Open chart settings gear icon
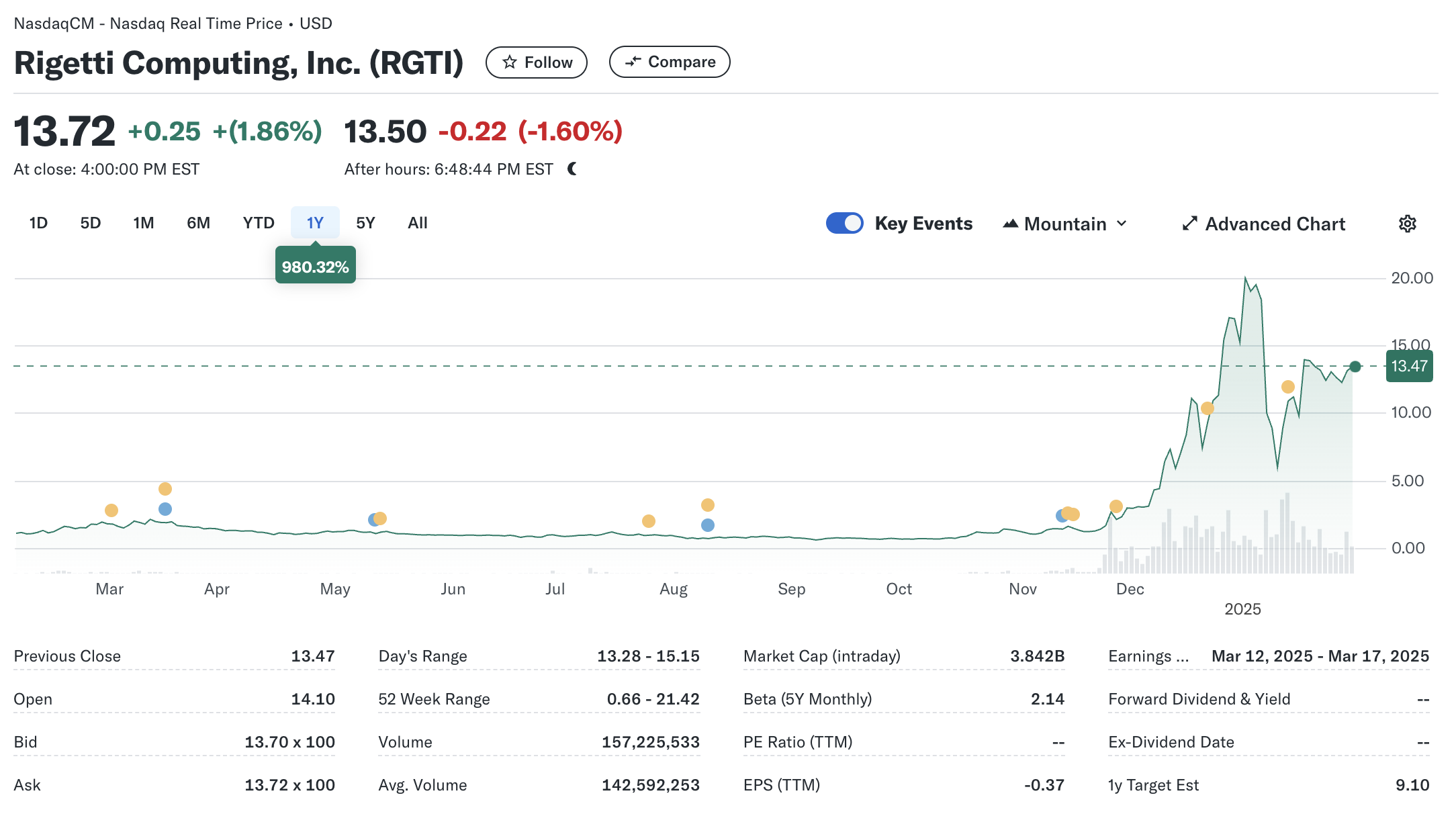This screenshot has width=1456, height=814. pyautogui.click(x=1407, y=224)
